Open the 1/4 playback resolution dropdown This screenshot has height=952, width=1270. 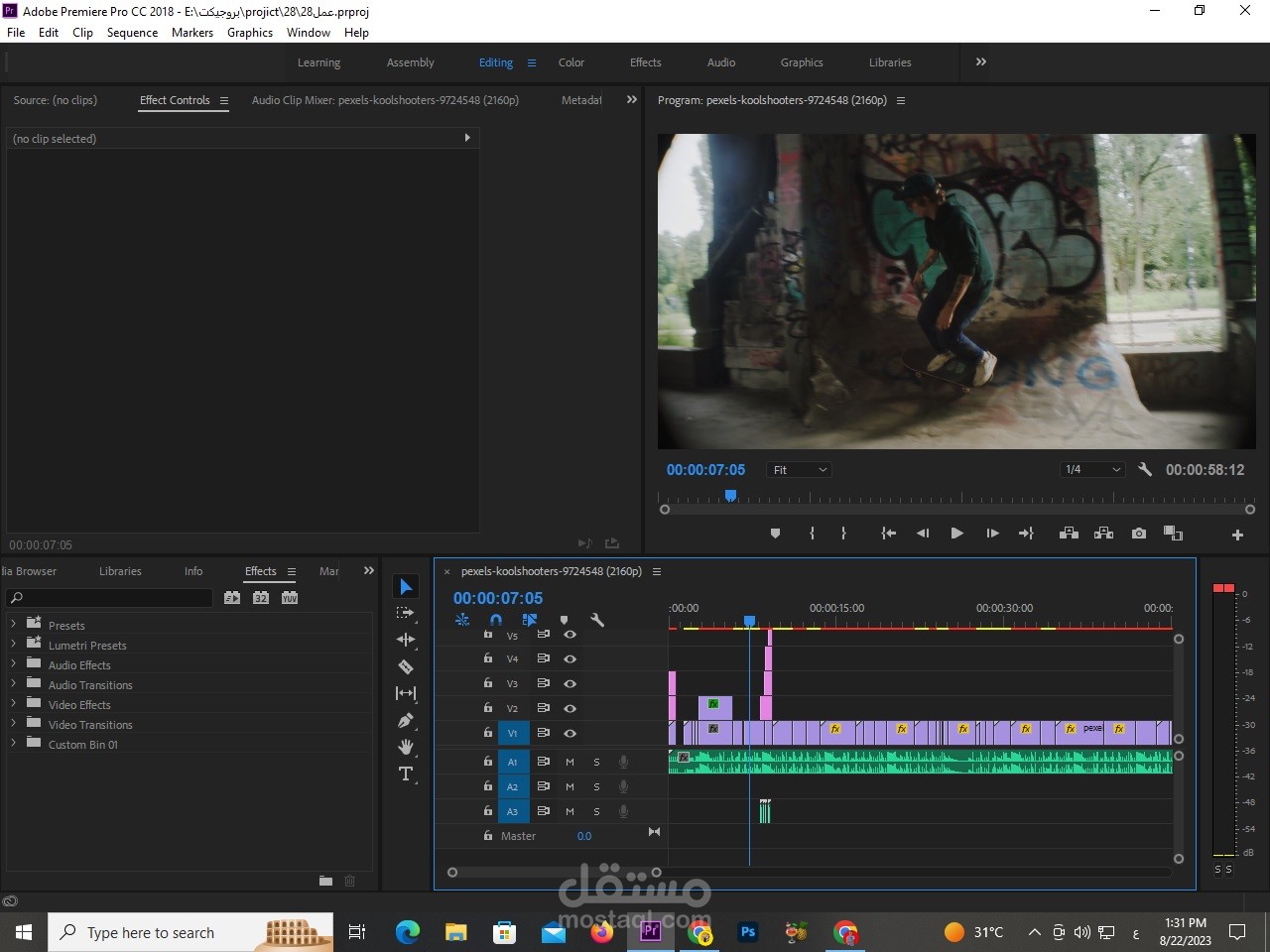[x=1091, y=469]
